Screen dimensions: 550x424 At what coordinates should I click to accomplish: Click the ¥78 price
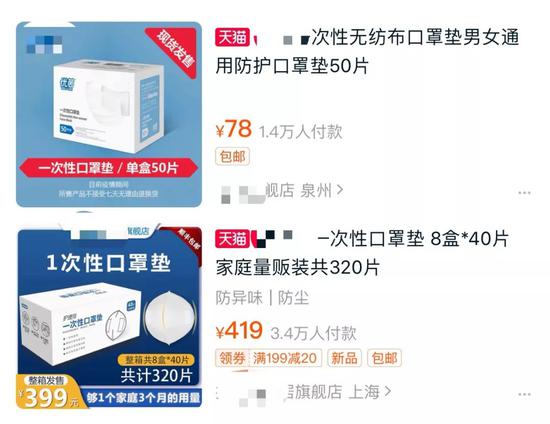click(234, 129)
